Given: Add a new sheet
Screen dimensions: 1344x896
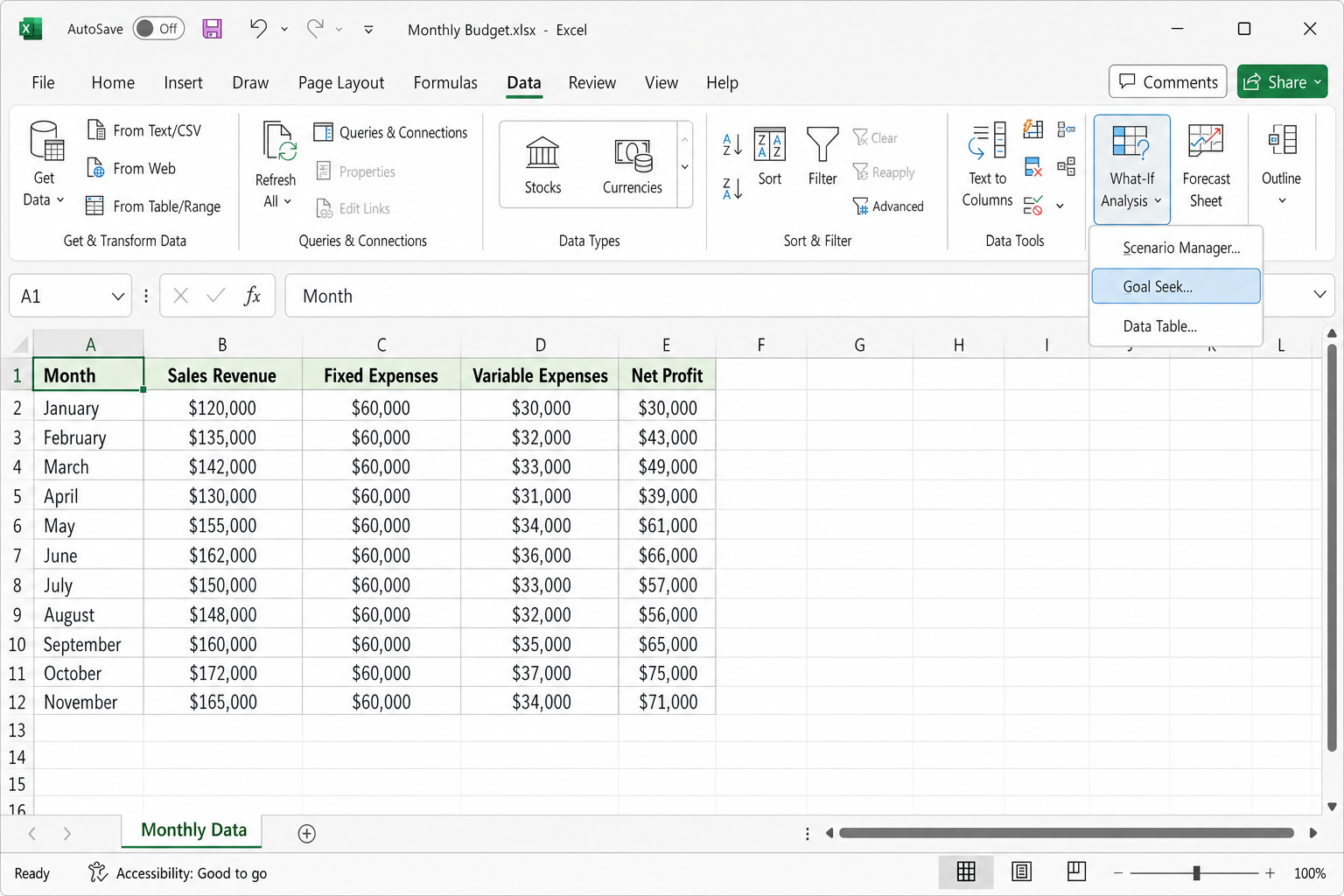Looking at the screenshot, I should (306, 834).
